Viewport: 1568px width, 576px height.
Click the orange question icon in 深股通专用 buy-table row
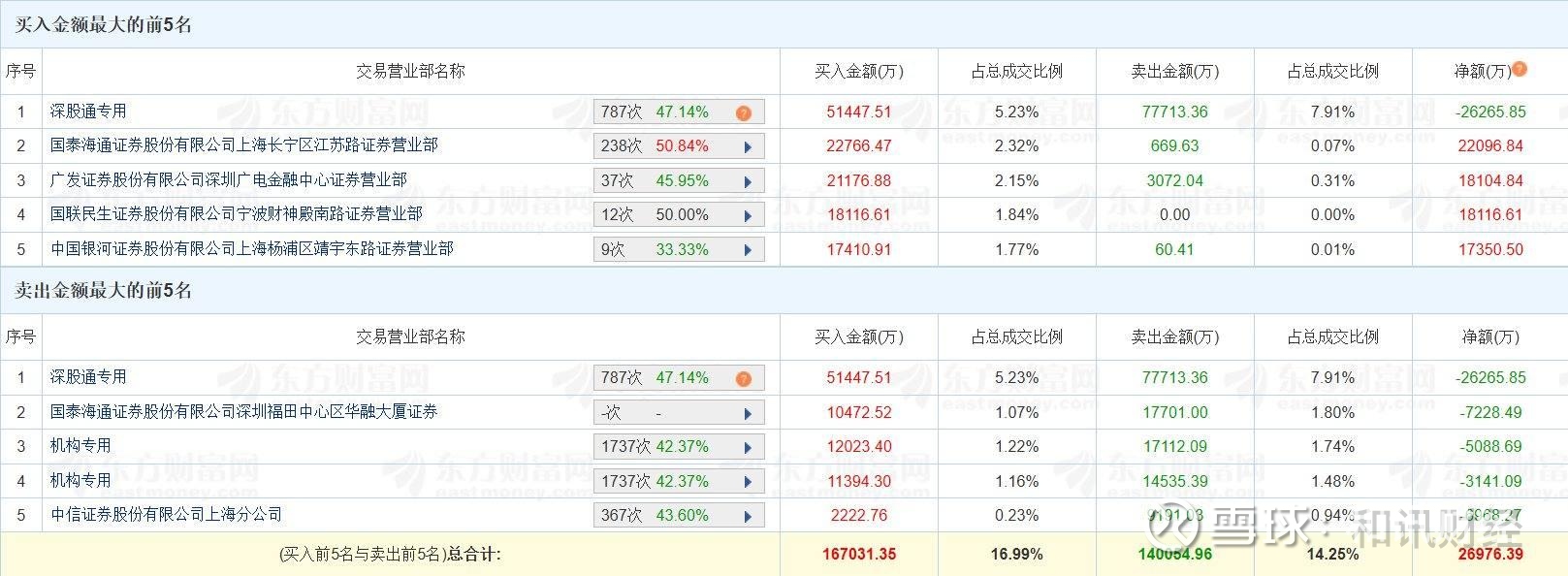[x=744, y=112]
